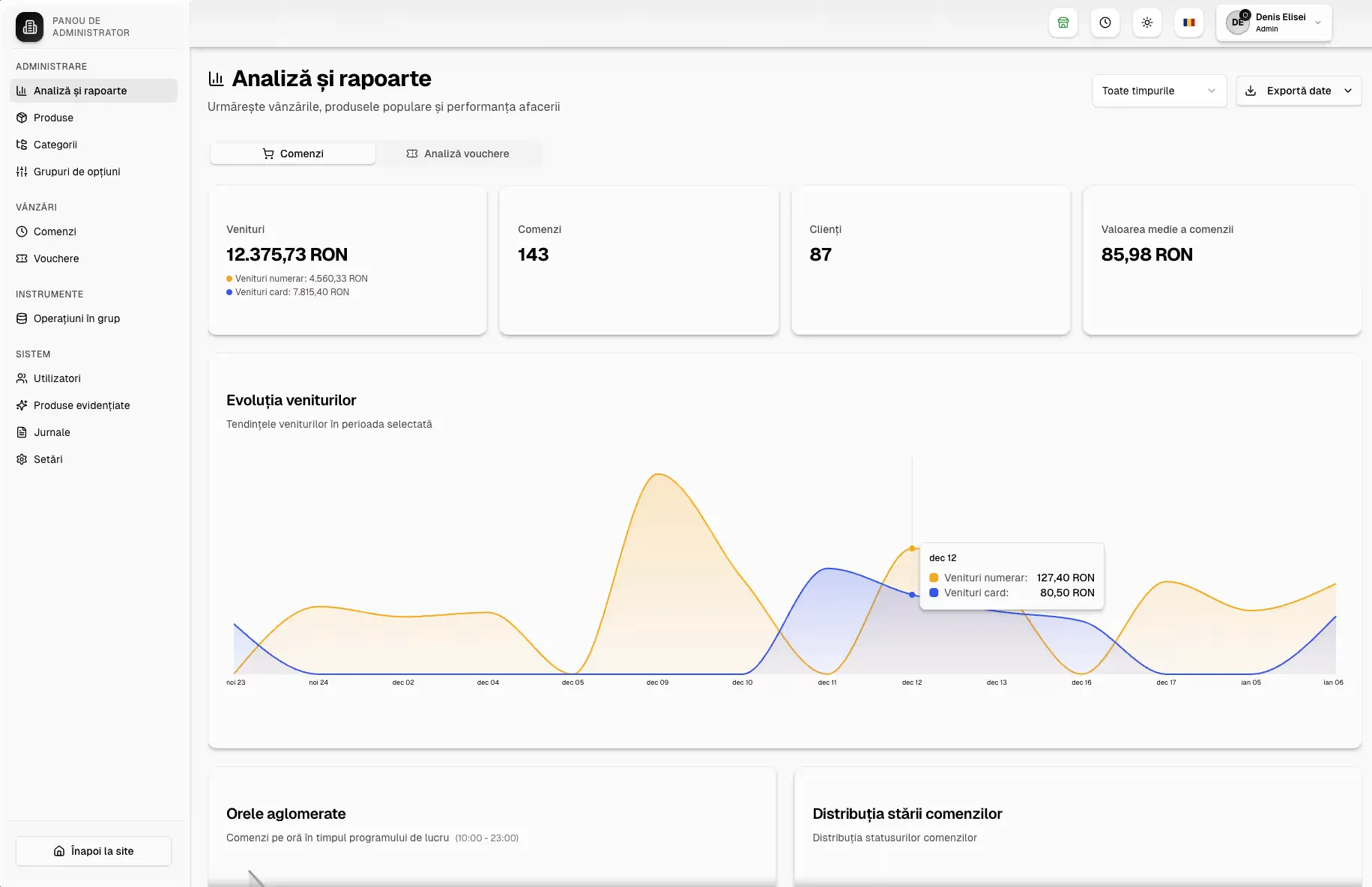1372x887 pixels.
Task: Toggle the sun theme icon
Action: (1146, 22)
